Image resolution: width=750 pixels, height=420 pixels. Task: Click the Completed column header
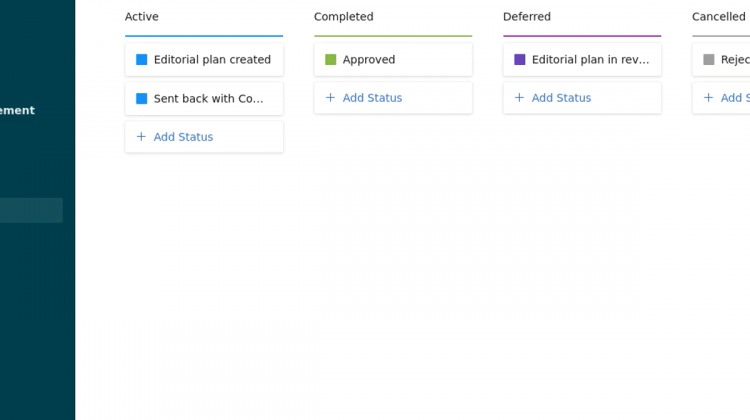343,17
